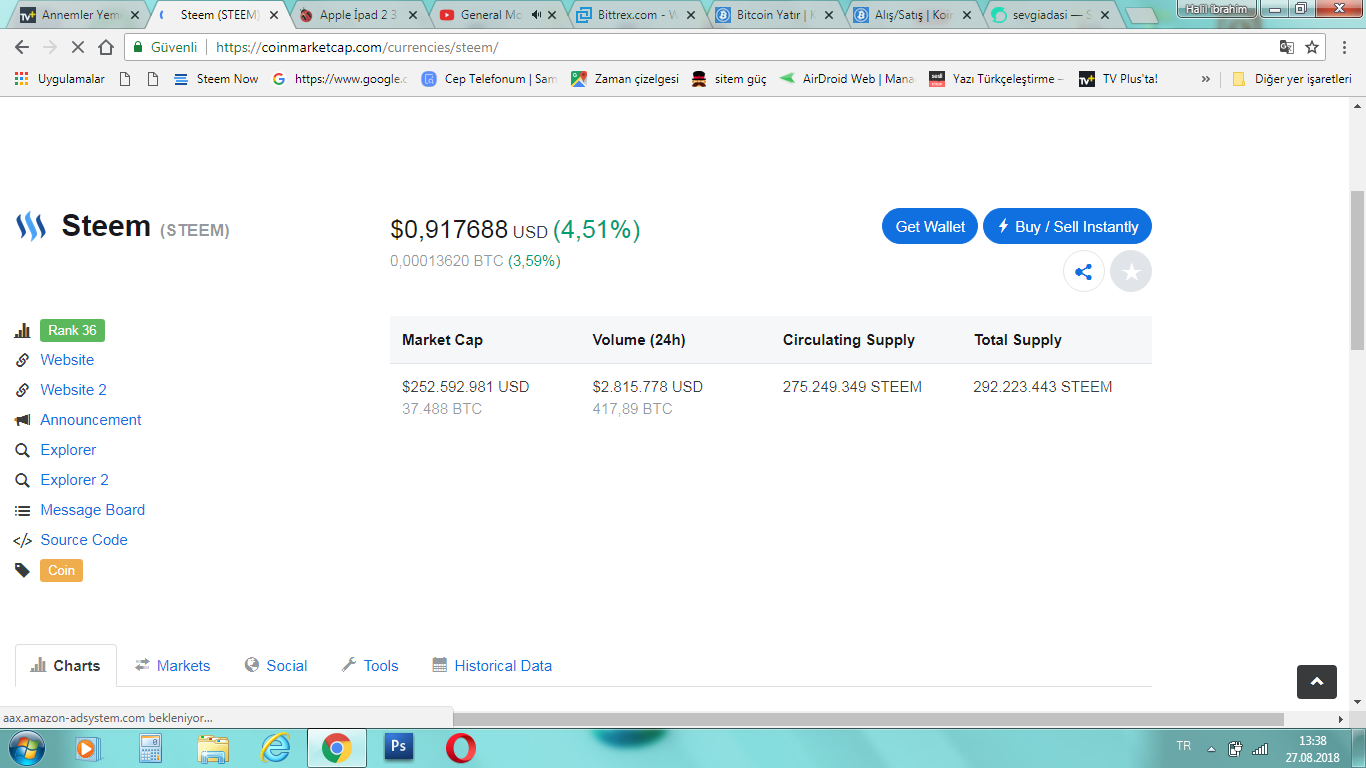View site security info via the Güvenli lock
Viewport: 1366px width, 768px height.
click(x=165, y=47)
